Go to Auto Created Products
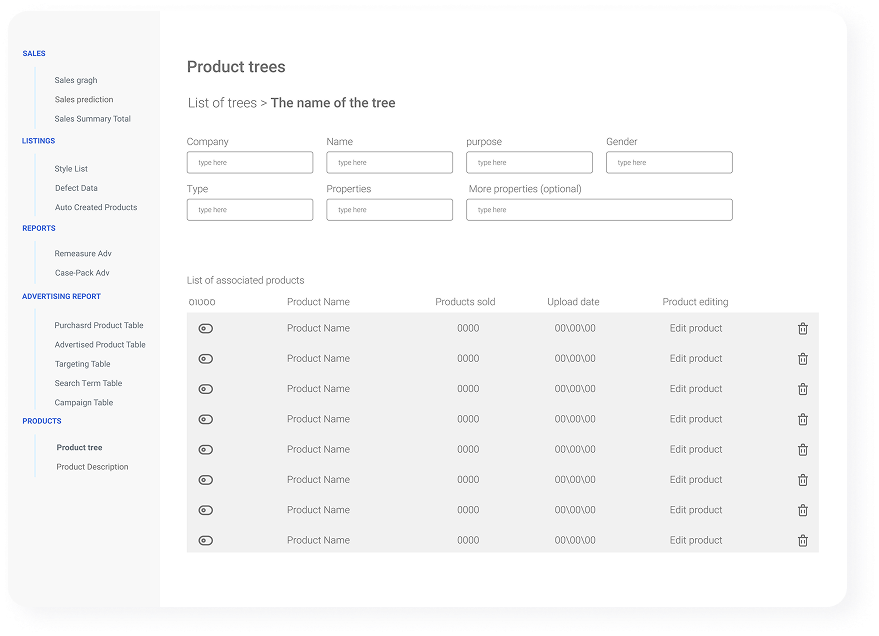Screen dimensions: 879x636 (96, 207)
